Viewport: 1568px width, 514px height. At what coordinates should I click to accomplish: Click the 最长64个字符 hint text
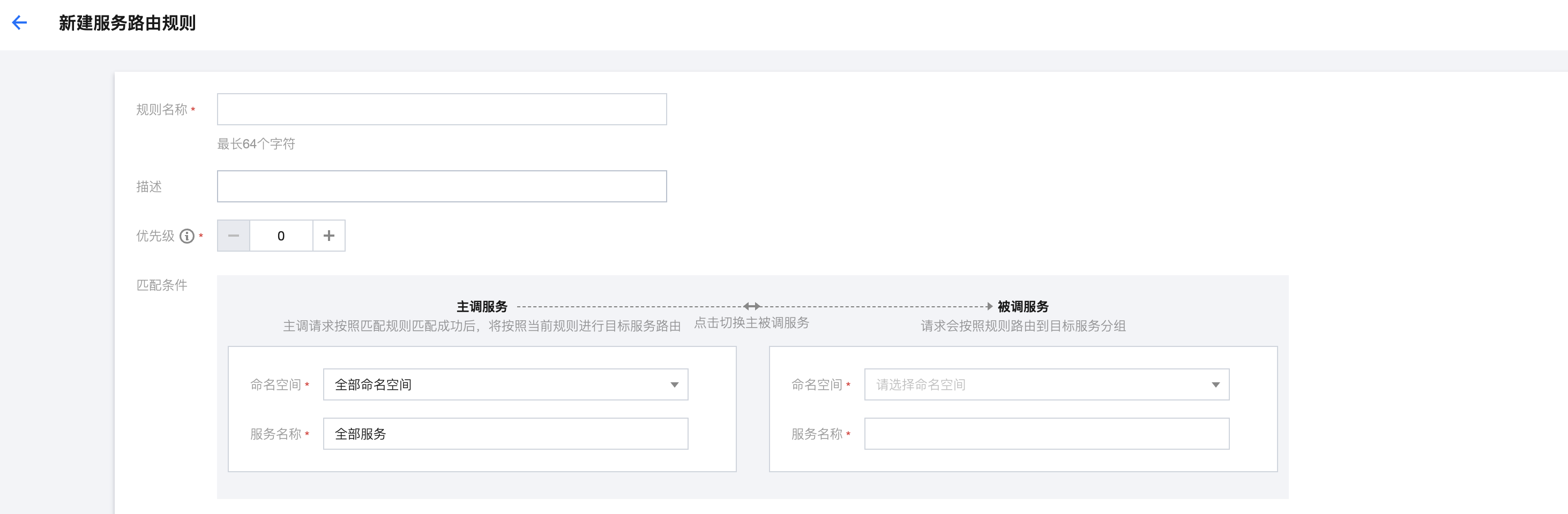tap(256, 144)
